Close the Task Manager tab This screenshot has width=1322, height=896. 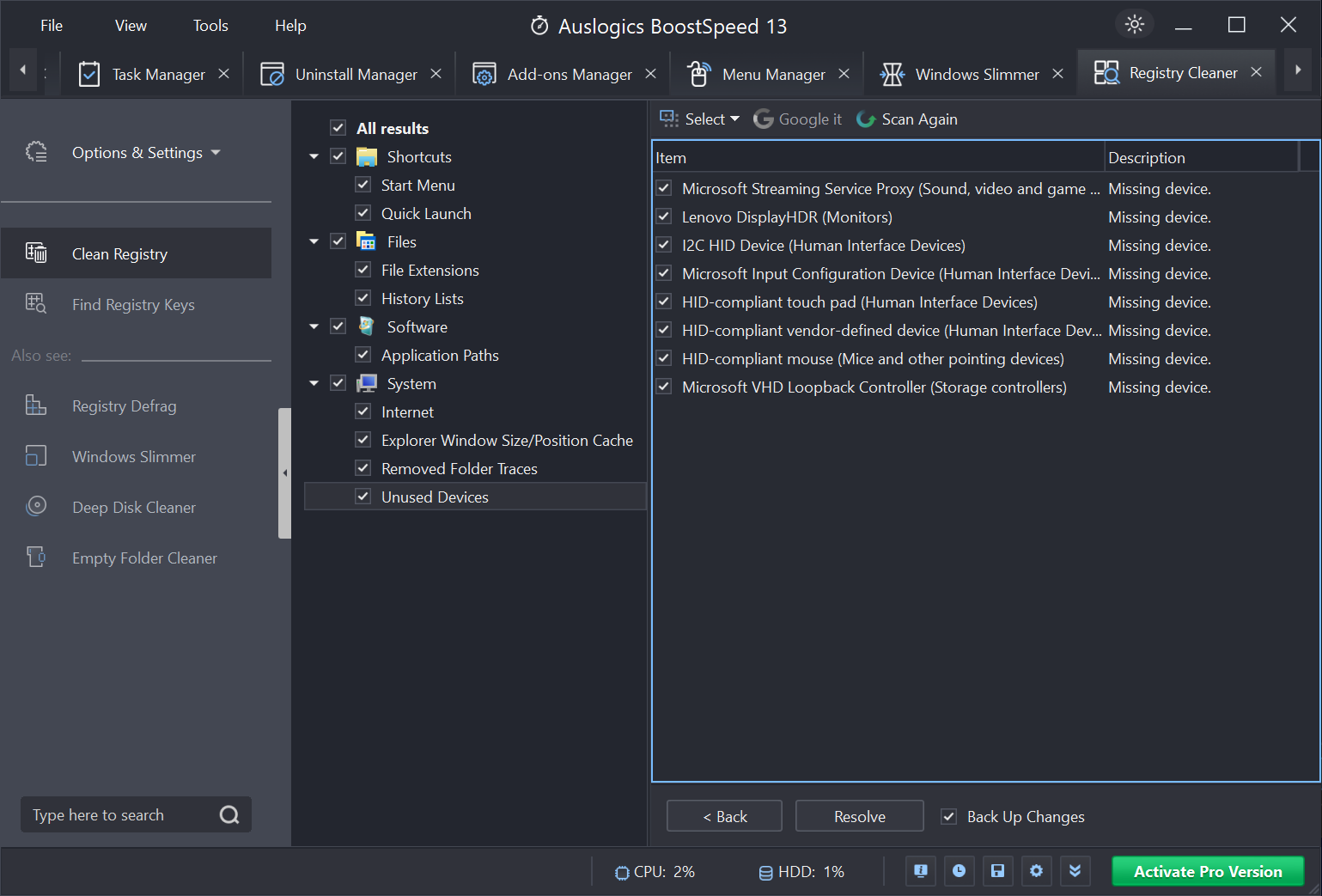(x=223, y=74)
